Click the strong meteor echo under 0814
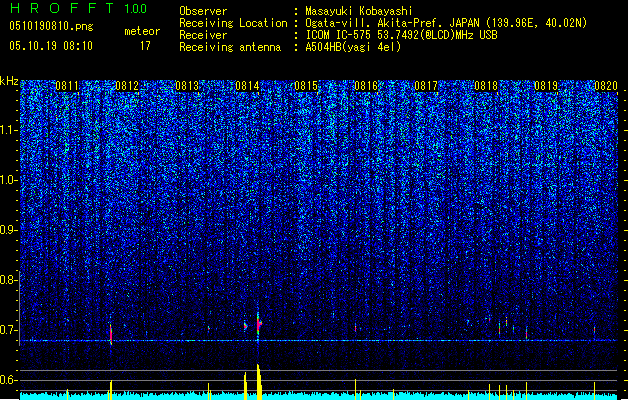Viewport: 629px width, 400px height. (259, 323)
